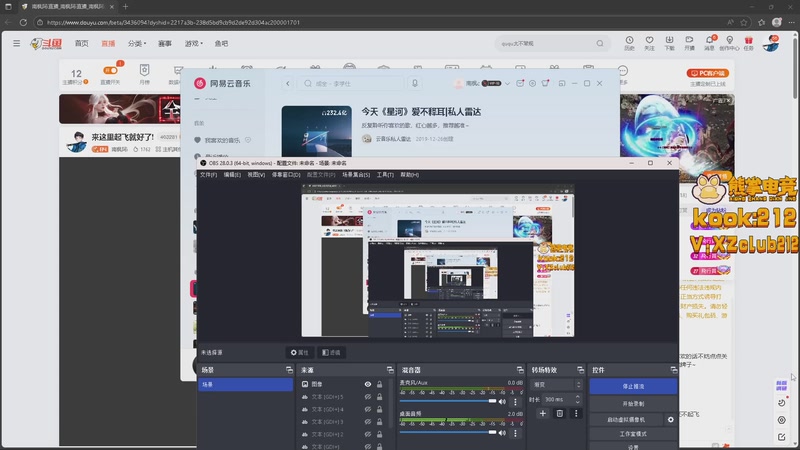Open OBS 工具(T) menu
Viewport: 800px width, 450px height.
click(385, 174)
